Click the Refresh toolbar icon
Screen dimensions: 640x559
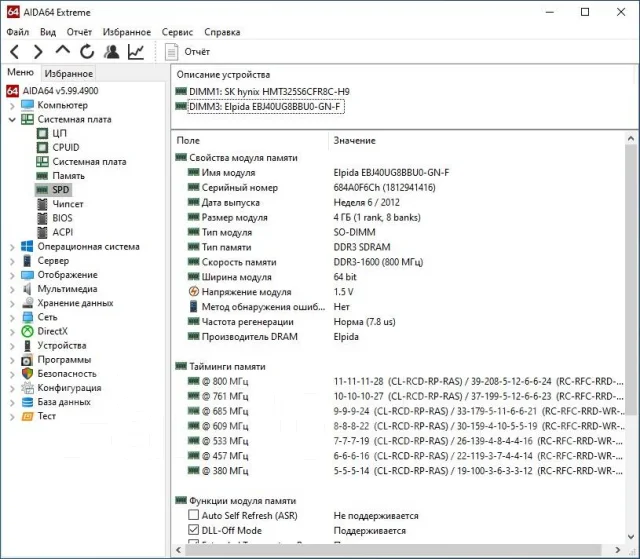(87, 52)
